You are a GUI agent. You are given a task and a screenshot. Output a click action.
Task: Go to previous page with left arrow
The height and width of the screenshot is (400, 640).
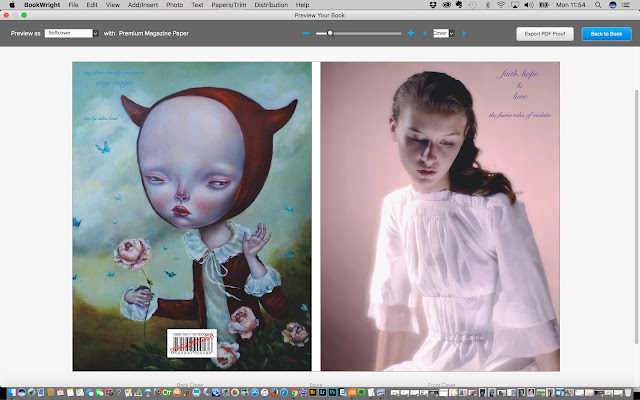[x=424, y=33]
